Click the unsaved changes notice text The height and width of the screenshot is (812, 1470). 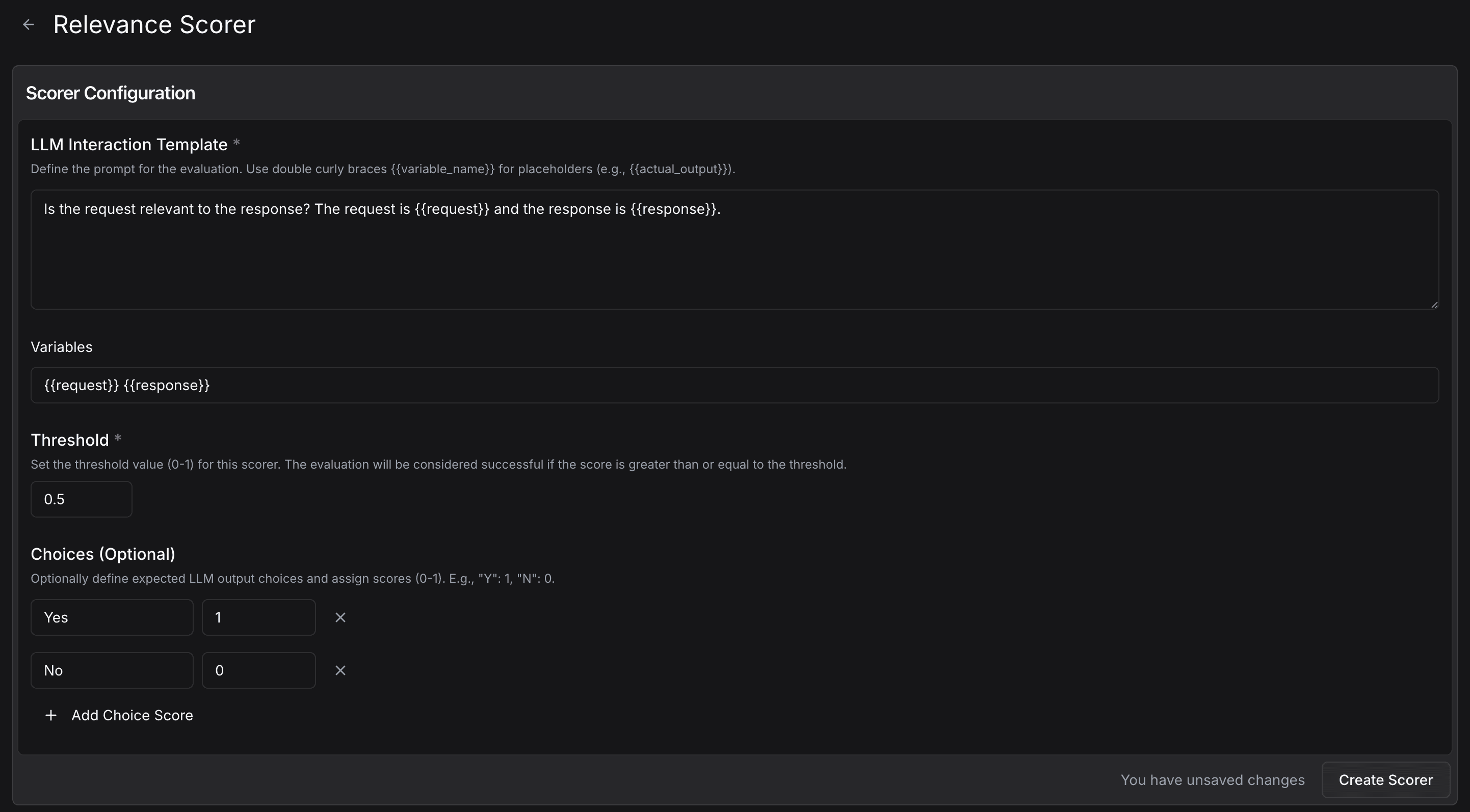1212,780
